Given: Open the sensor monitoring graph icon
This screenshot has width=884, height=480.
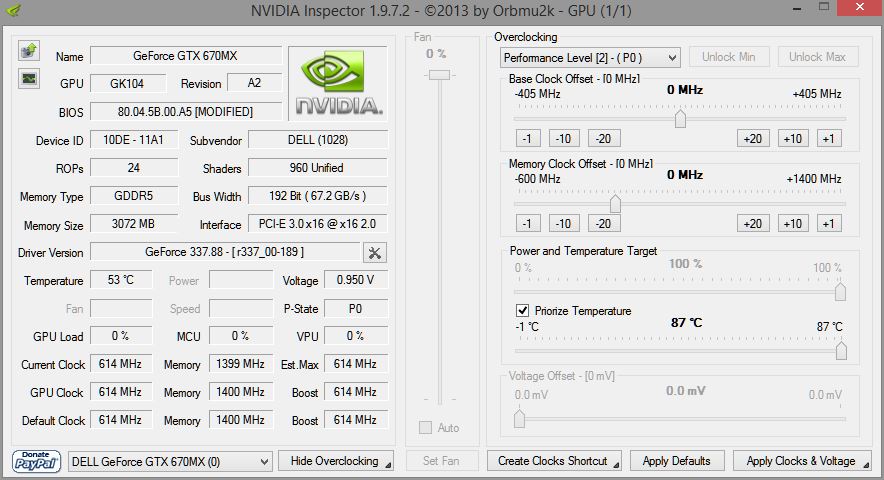Looking at the screenshot, I should tap(29, 78).
